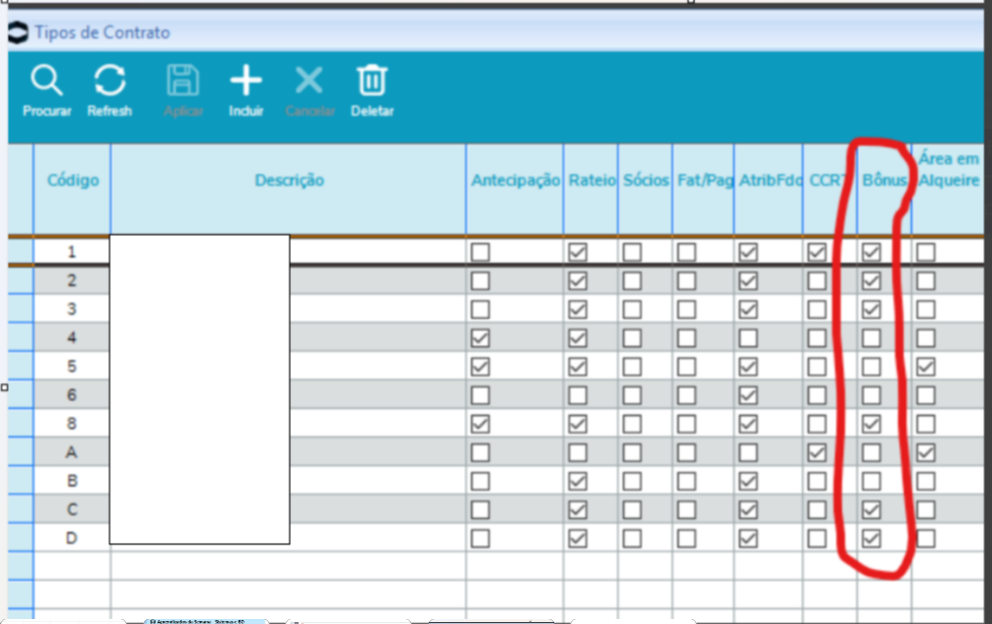The image size is (992, 624).
Task: Uncheck Área em Alqueire for code A
Action: pyautogui.click(x=926, y=452)
